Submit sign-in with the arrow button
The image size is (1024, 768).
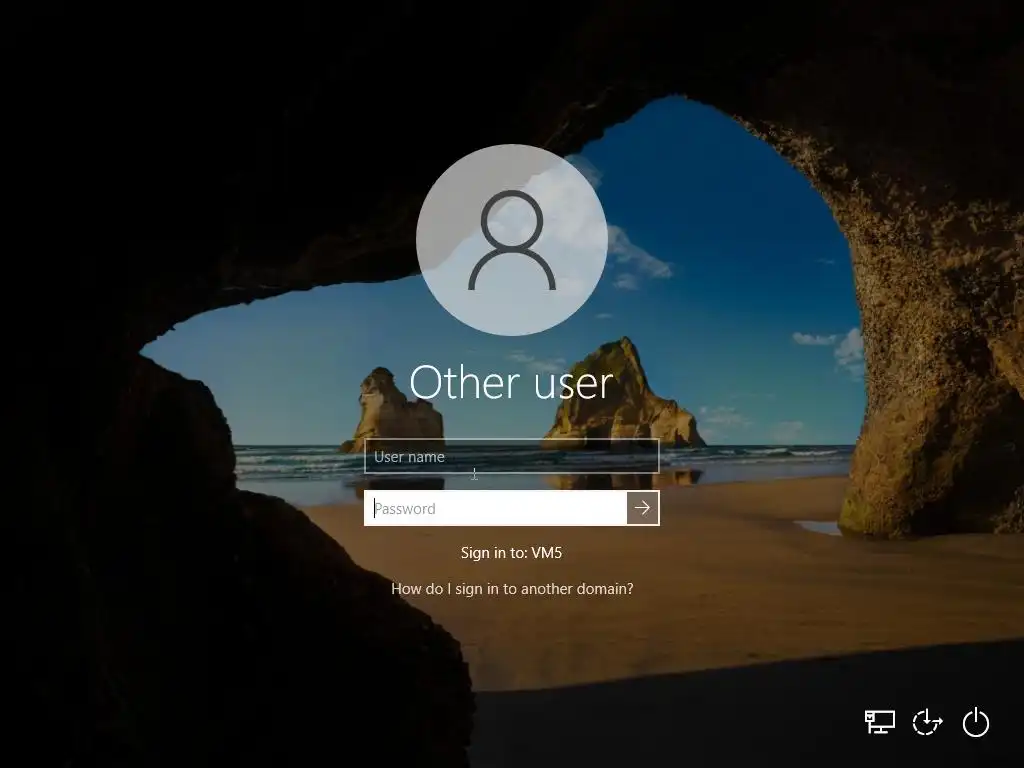coord(643,508)
